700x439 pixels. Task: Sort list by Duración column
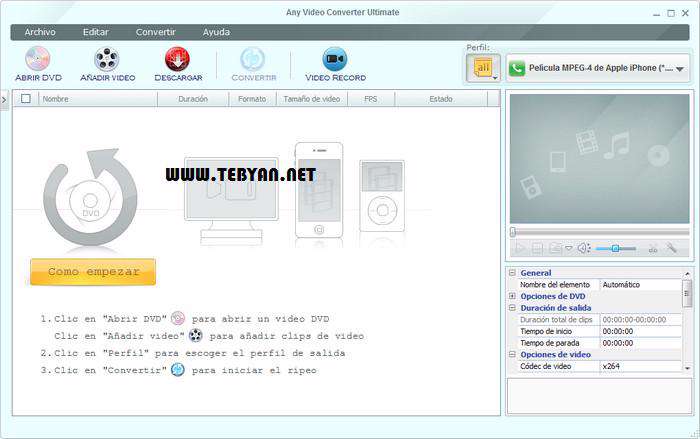[x=193, y=99]
